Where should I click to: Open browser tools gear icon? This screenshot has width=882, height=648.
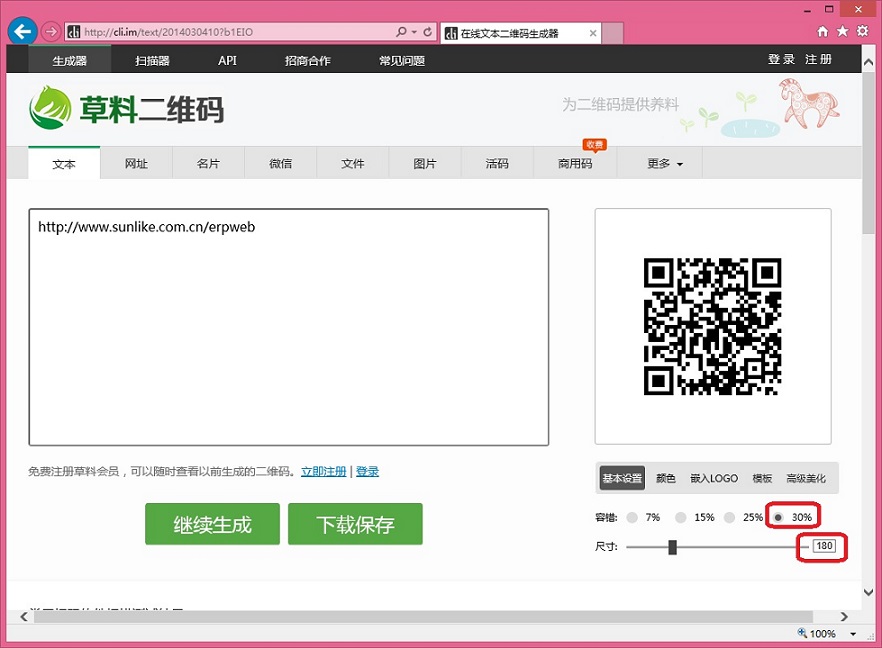click(x=862, y=31)
